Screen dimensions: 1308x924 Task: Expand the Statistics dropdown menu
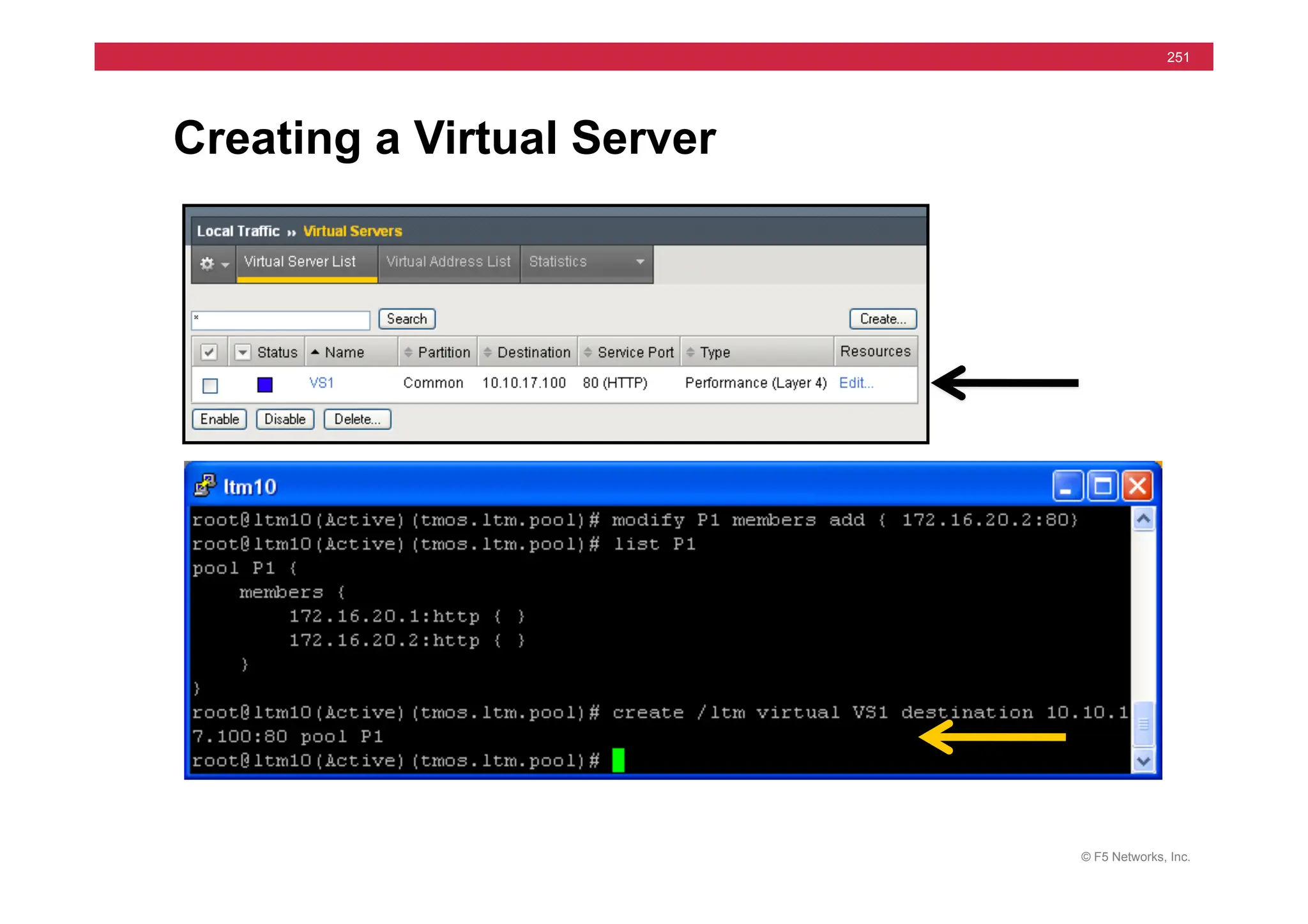640,262
